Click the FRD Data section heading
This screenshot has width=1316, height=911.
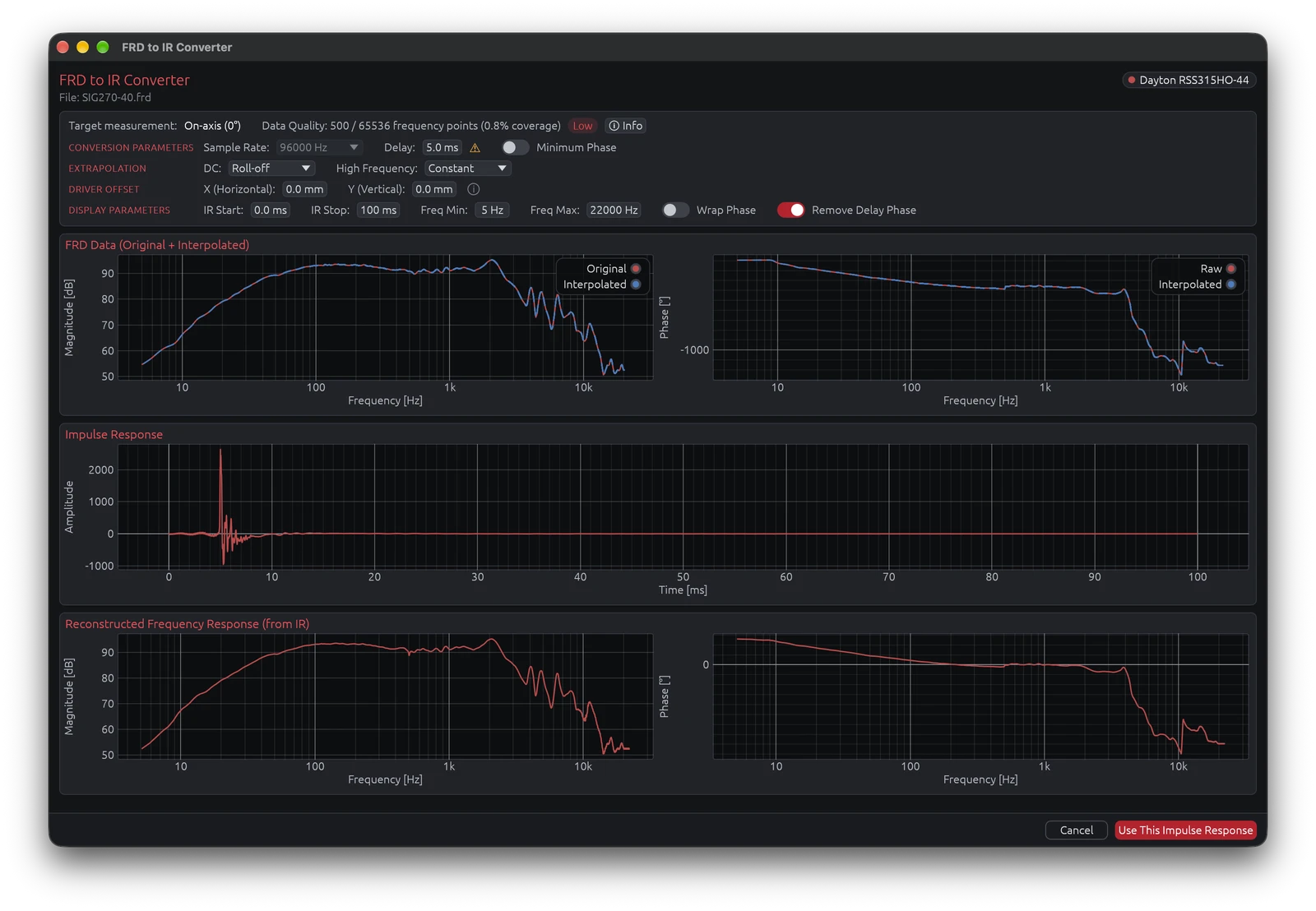pyautogui.click(x=157, y=245)
